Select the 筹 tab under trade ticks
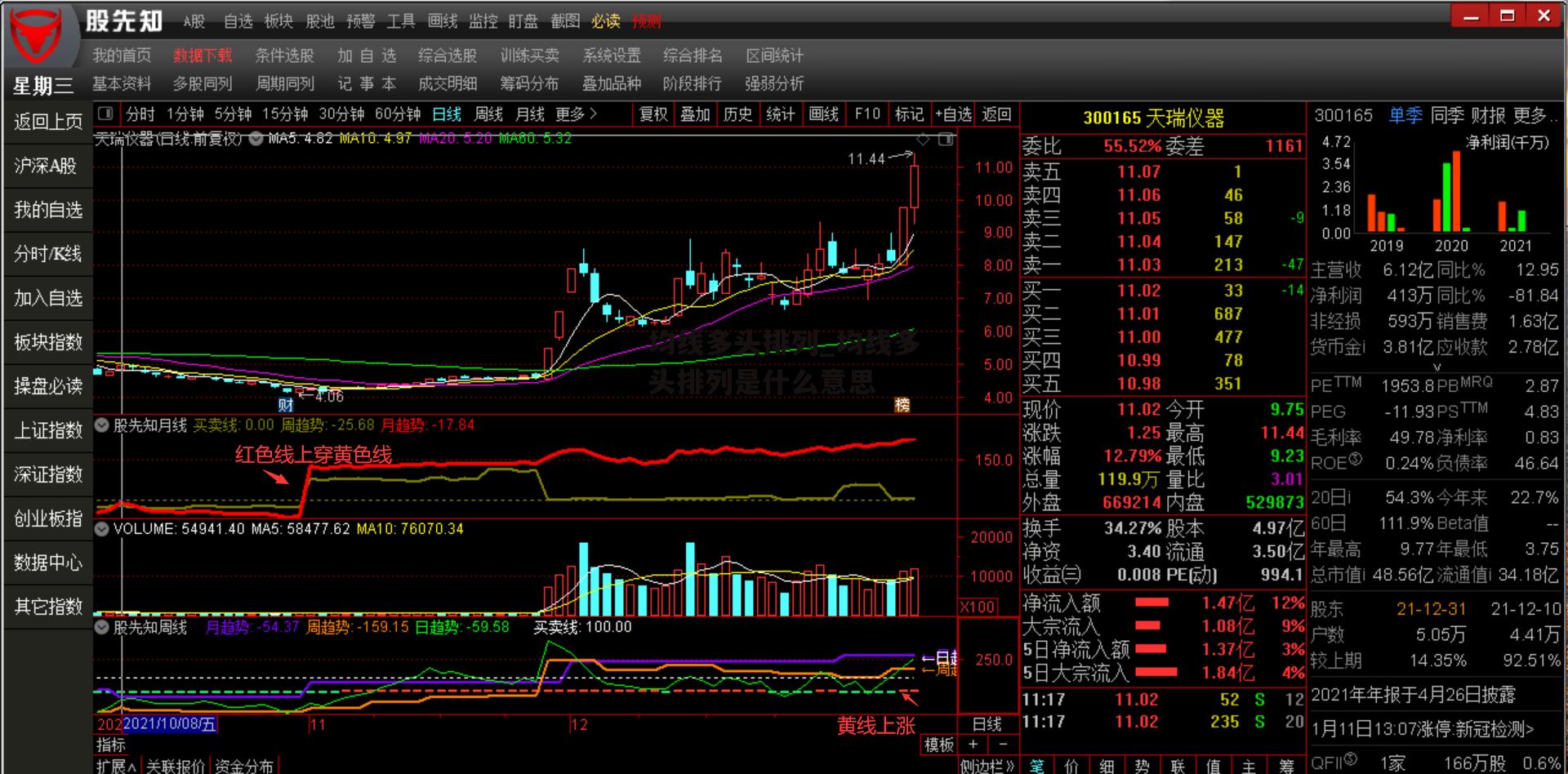The image size is (1568, 774). click(x=1286, y=765)
